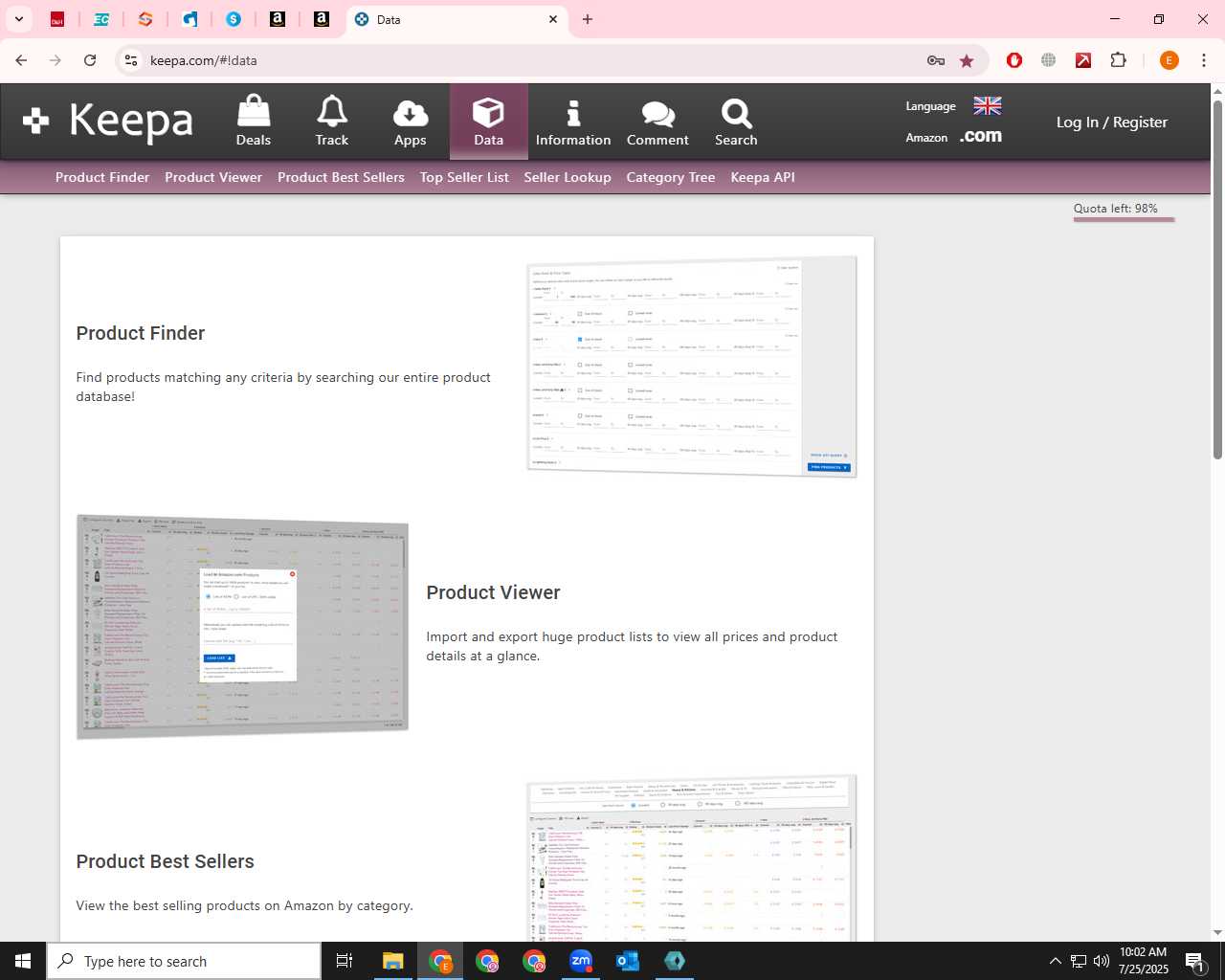Open the Deals section

254,121
